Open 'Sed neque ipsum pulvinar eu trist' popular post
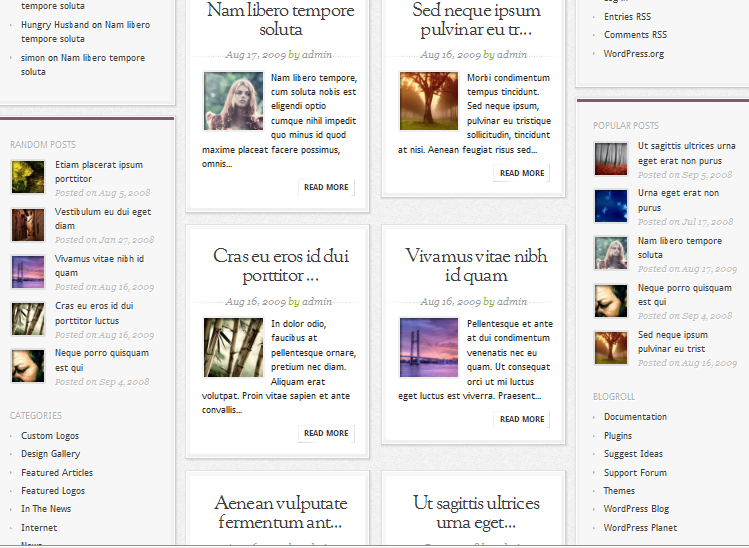Image resolution: width=749 pixels, height=548 pixels. (673, 342)
